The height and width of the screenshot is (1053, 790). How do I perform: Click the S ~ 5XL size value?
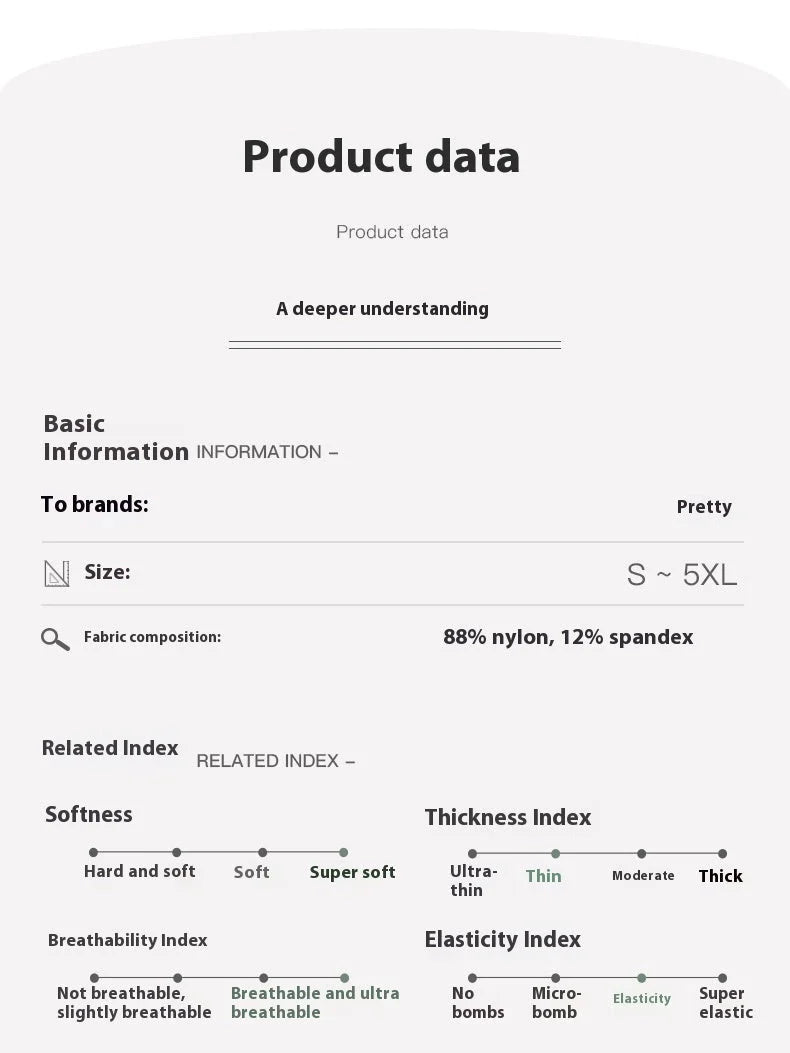click(x=681, y=575)
